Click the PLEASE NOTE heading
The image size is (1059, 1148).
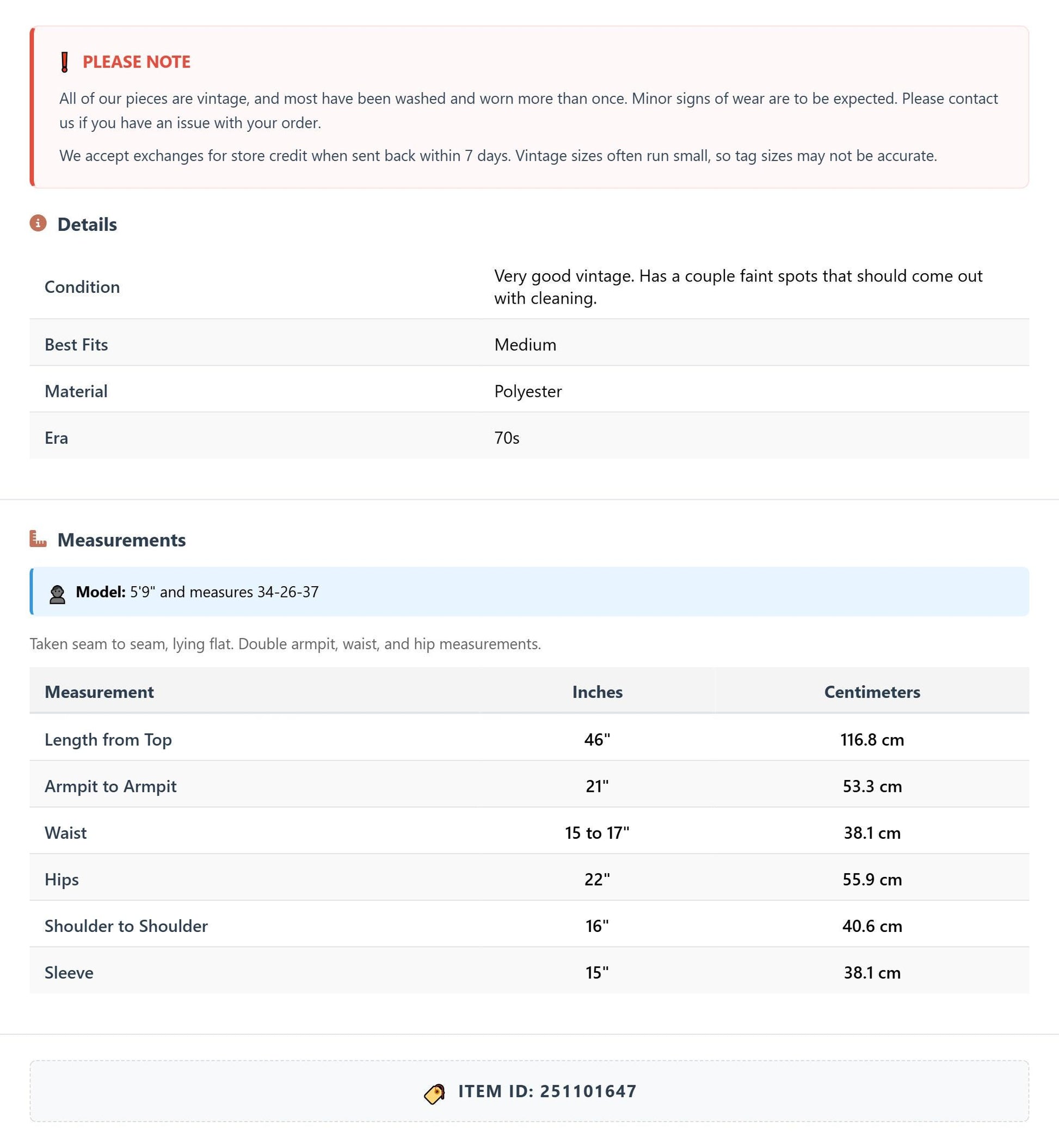[x=137, y=62]
